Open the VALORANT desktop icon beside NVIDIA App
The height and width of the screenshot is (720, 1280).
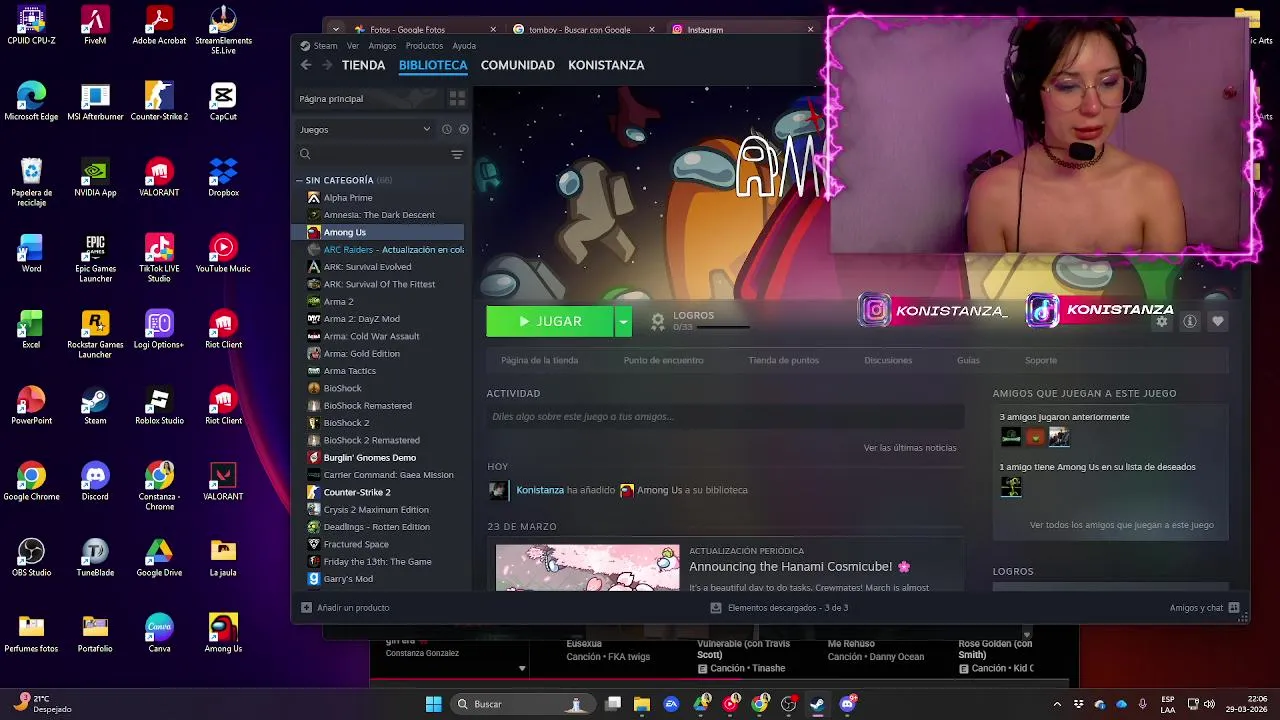click(x=159, y=178)
